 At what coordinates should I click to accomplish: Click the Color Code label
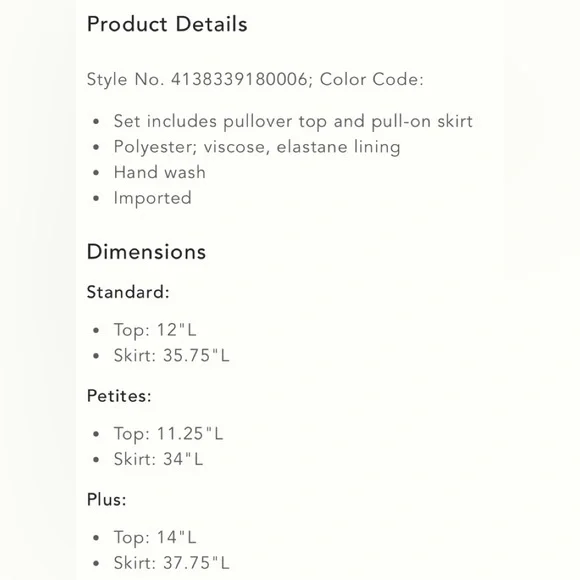pos(371,80)
